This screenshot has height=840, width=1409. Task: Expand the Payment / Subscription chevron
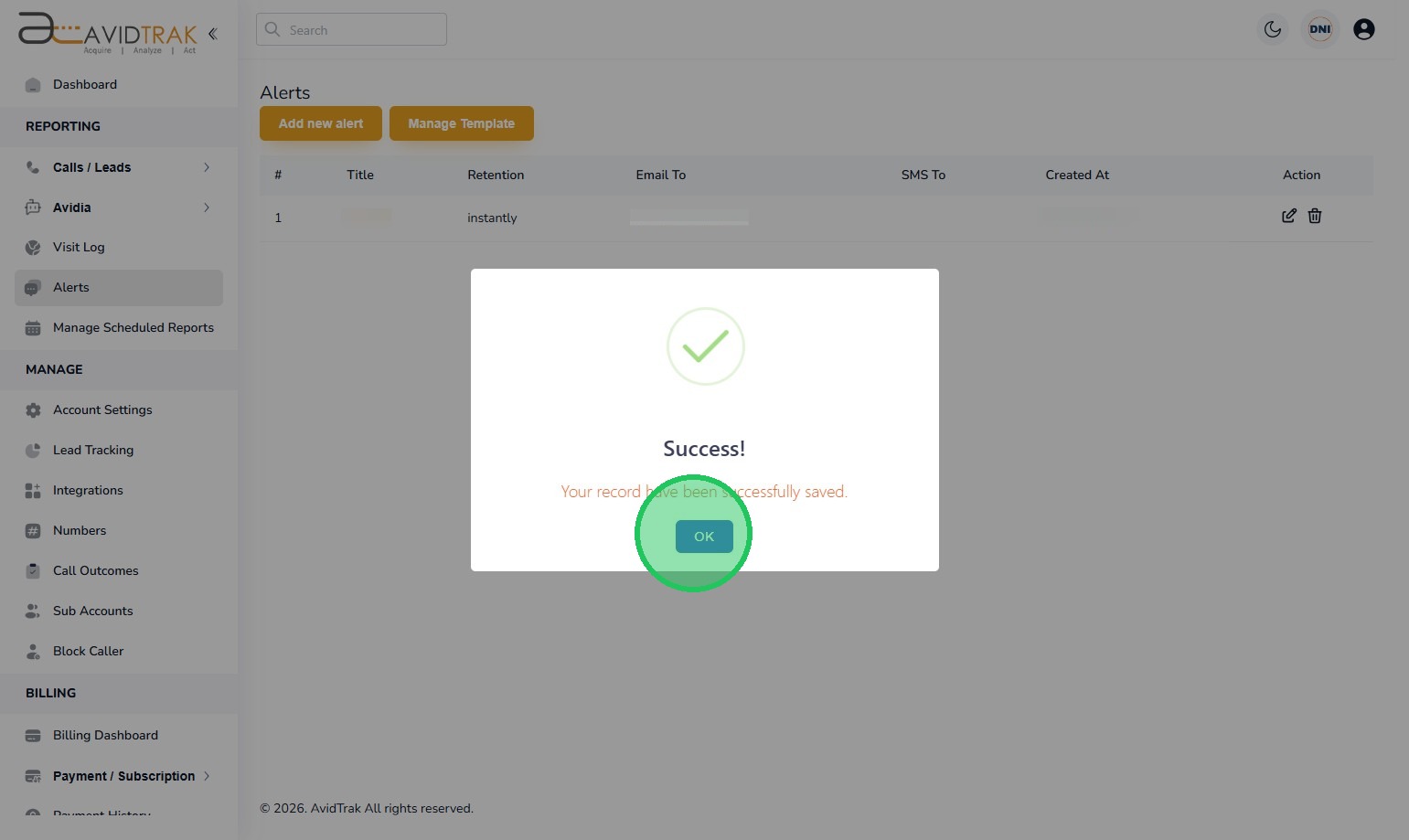click(x=207, y=776)
